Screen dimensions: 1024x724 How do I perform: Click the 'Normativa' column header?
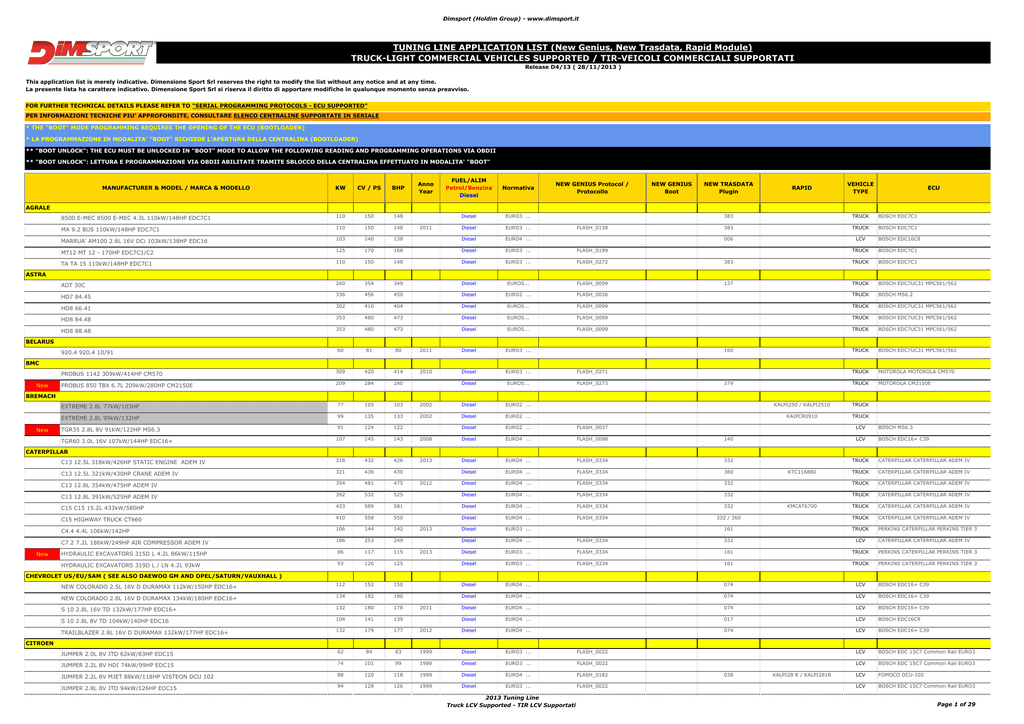[x=518, y=188]
